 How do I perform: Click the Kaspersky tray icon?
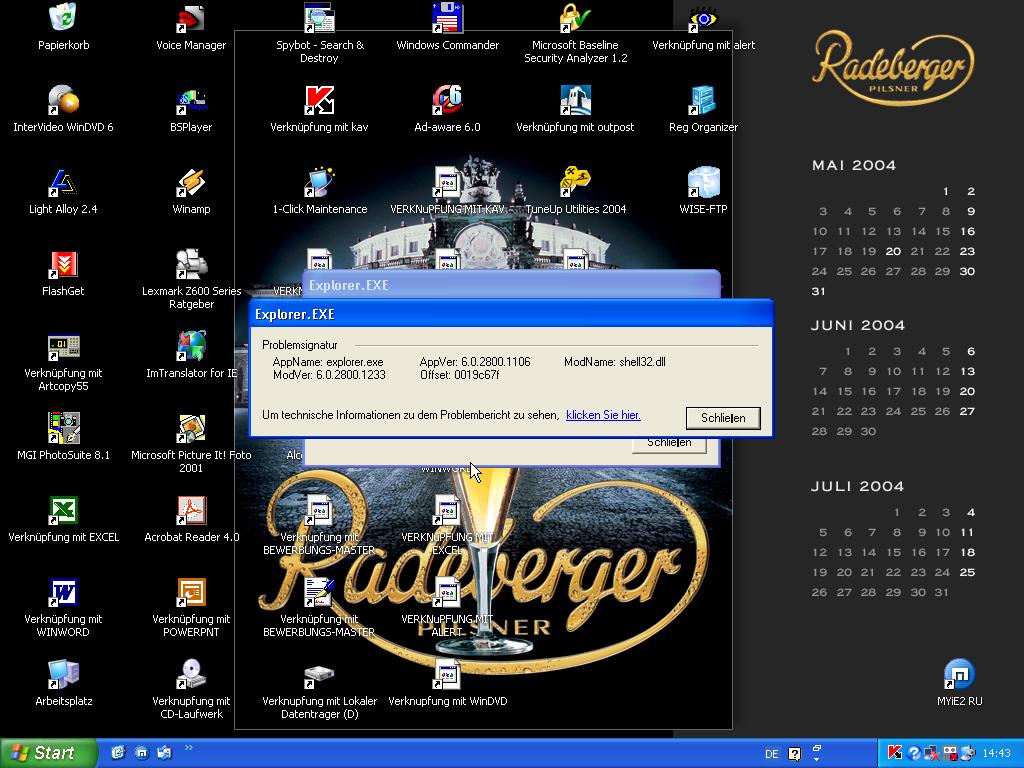pyautogui.click(x=894, y=753)
